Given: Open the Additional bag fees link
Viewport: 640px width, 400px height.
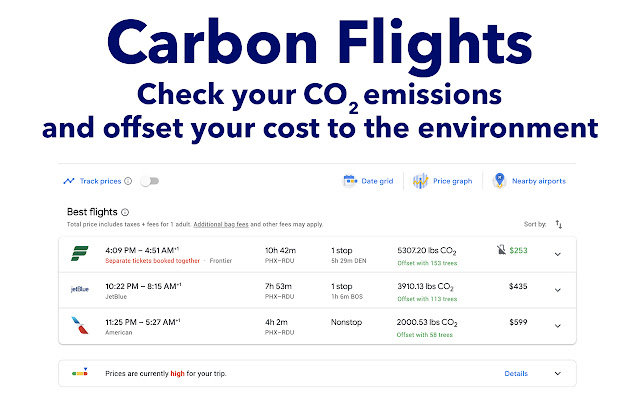Looking at the screenshot, I should coord(220,225).
